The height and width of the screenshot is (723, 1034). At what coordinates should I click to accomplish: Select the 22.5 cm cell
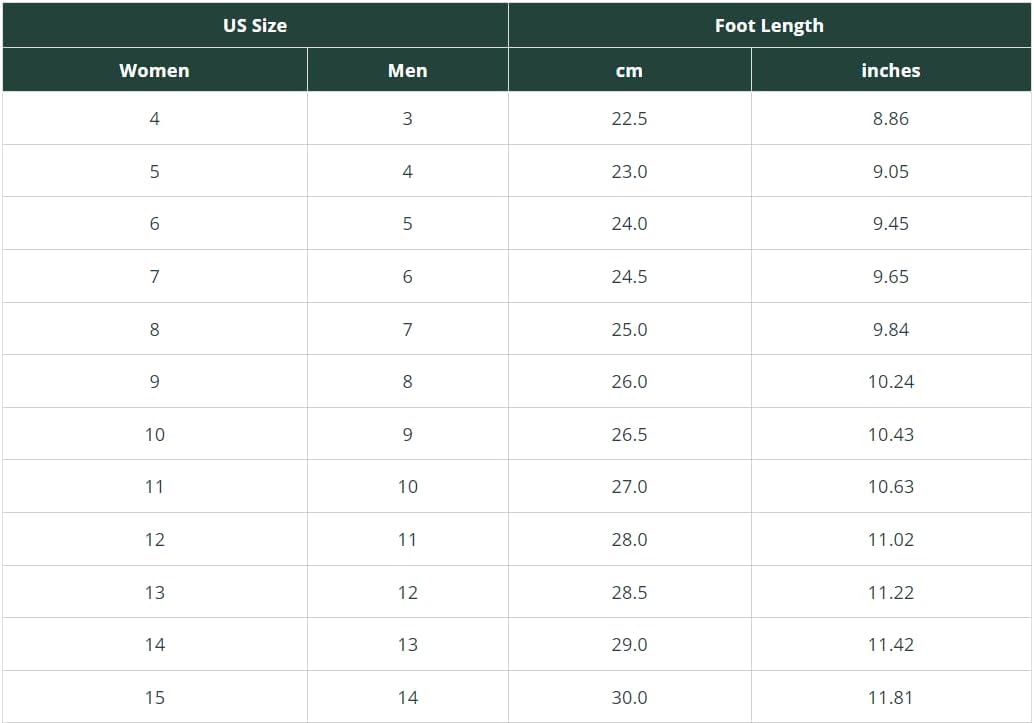point(629,119)
